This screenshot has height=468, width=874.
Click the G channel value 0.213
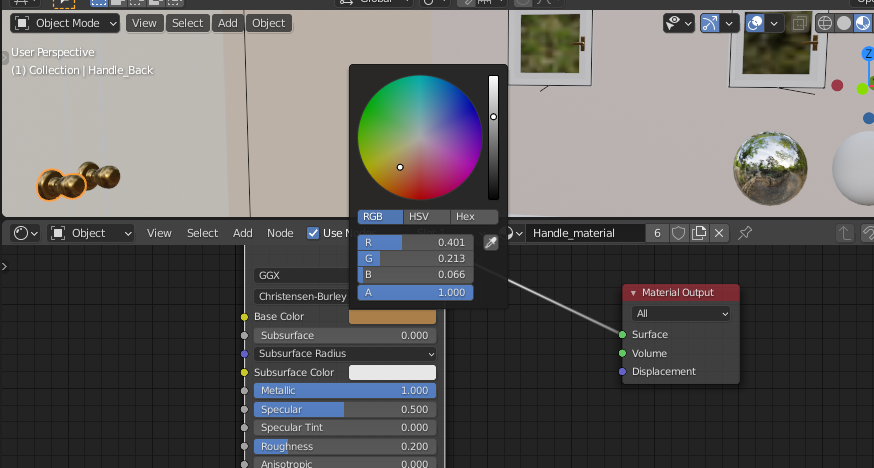[x=415, y=259]
